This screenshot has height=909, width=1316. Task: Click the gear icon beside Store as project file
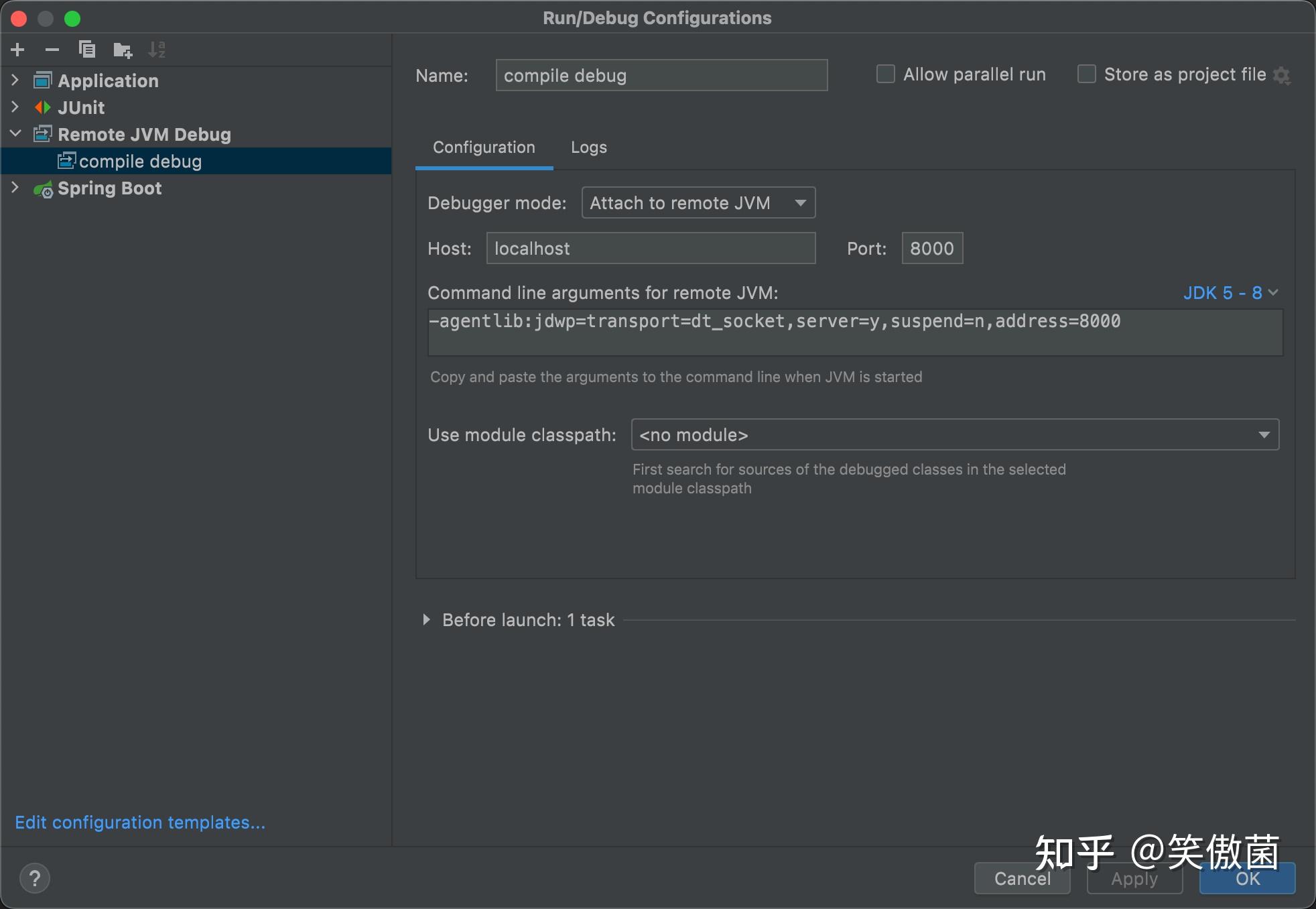(1282, 75)
